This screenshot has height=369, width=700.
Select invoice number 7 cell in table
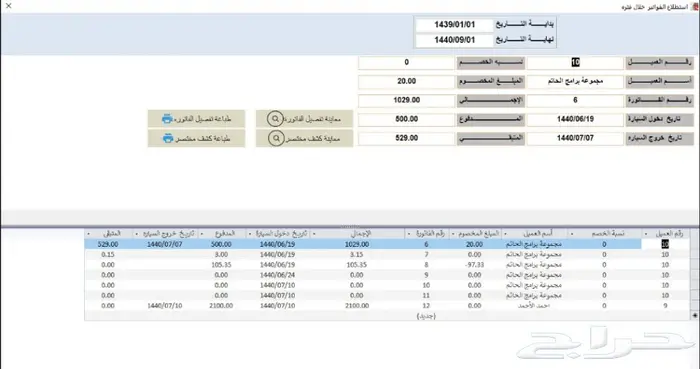(426, 255)
